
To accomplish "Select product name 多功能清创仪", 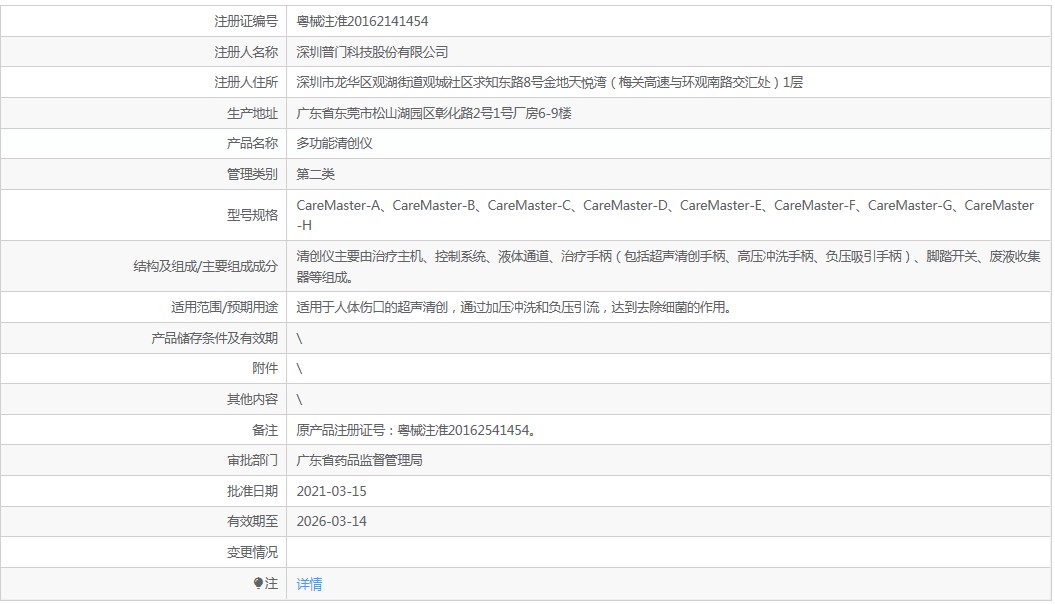I will tap(334, 143).
